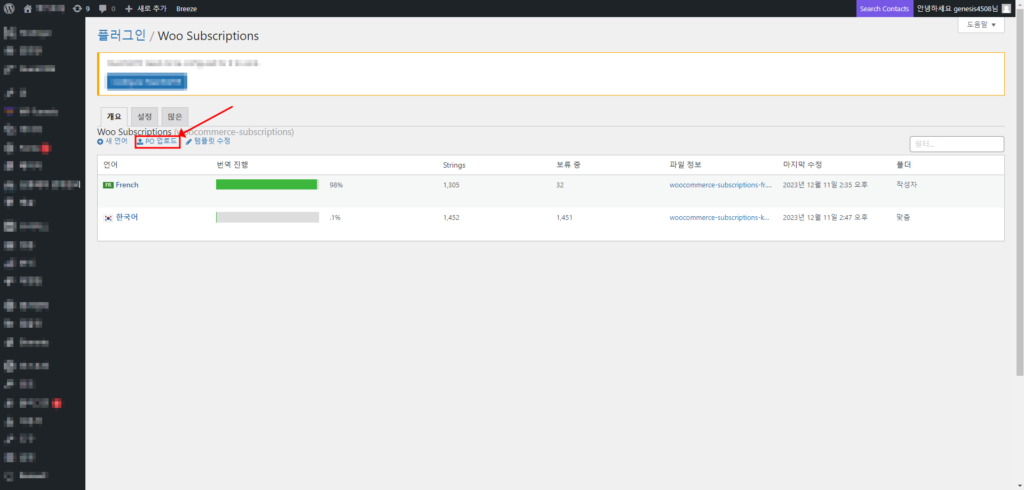Open the 안녕하세요 genesis4508님 account menu
The width and height of the screenshot is (1024, 490).
[957, 8]
